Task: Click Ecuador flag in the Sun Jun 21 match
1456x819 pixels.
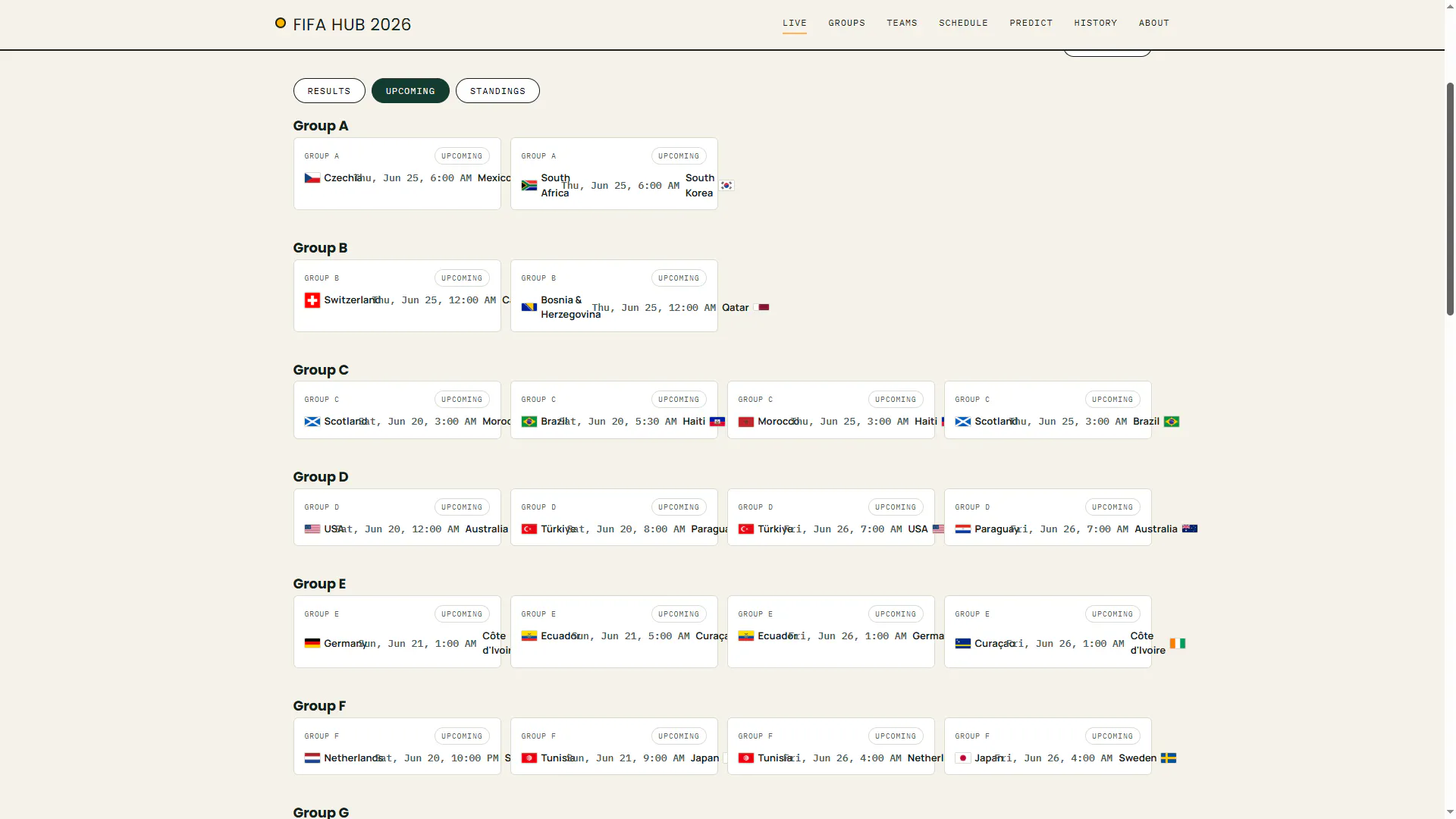Action: pyautogui.click(x=529, y=636)
